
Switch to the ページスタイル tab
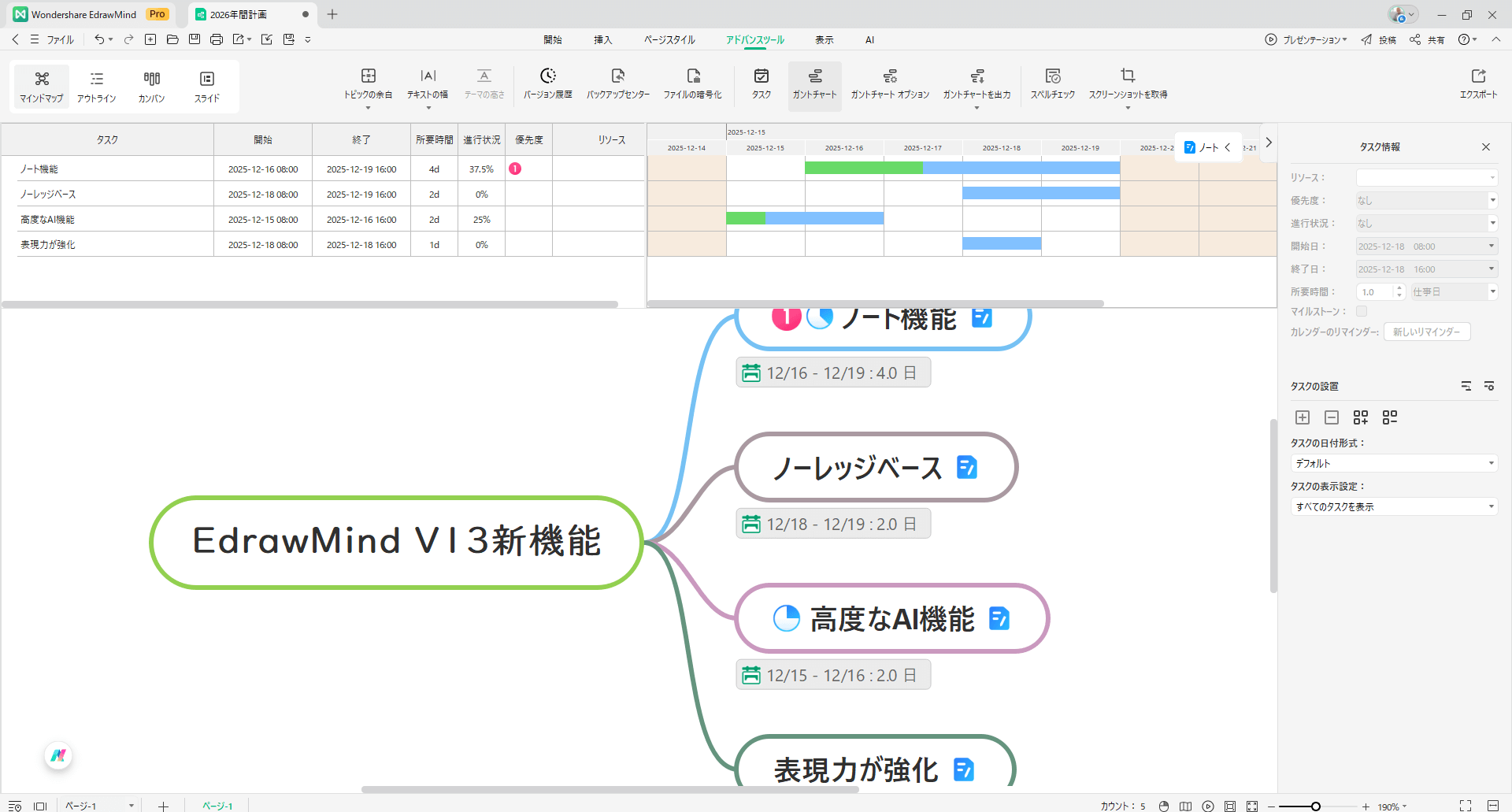(669, 39)
